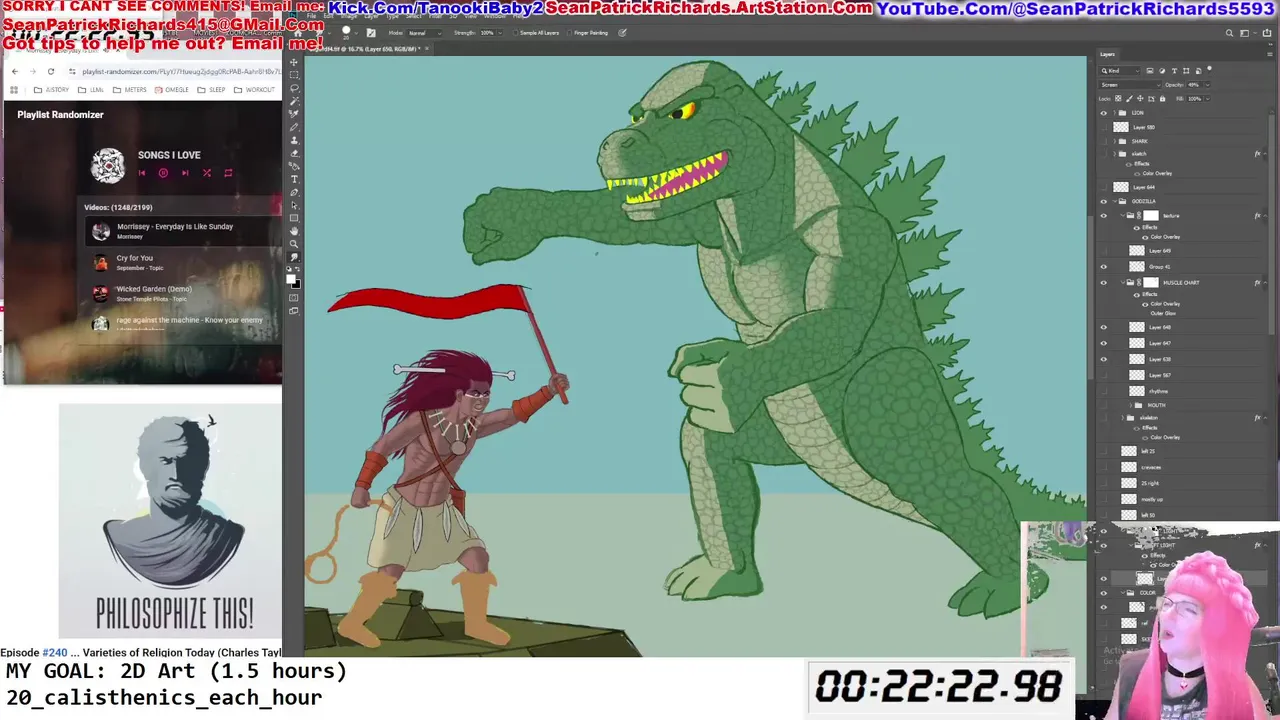Image resolution: width=1280 pixels, height=720 pixels.
Task: Expand the SHARK layer group
Action: tap(1114, 141)
